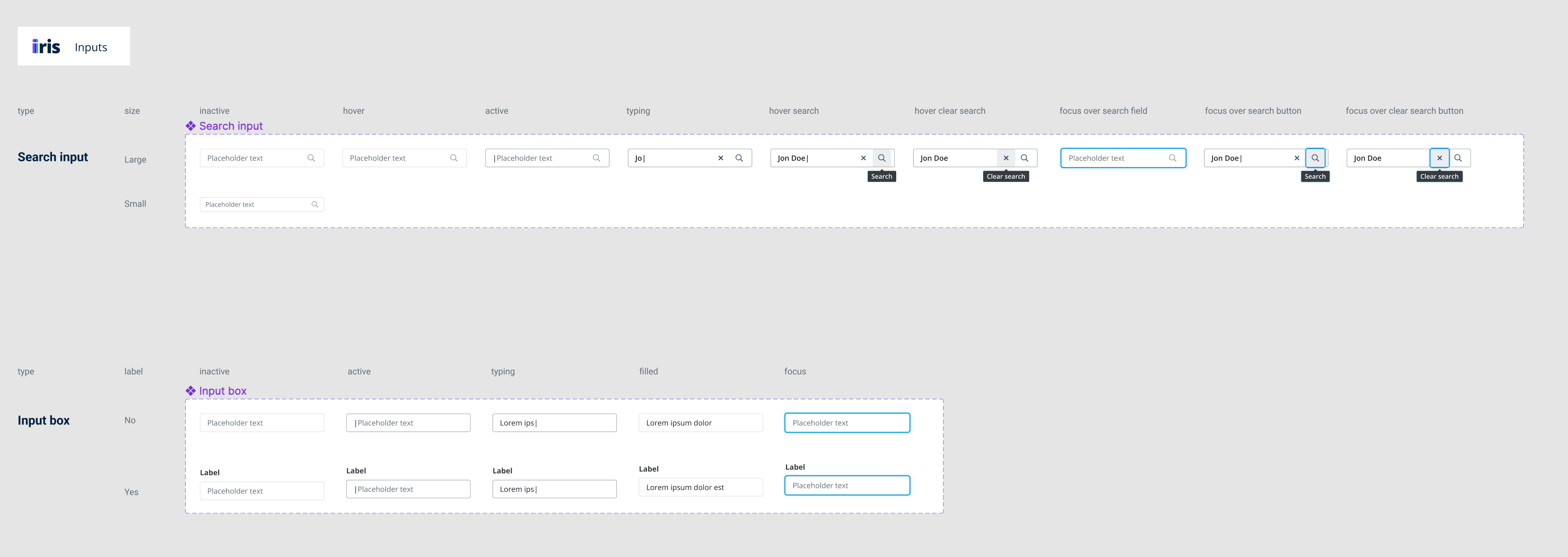This screenshot has width=1568, height=557.
Task: Click 'Search' tooltip under focus over search button
Action: click(x=1315, y=176)
